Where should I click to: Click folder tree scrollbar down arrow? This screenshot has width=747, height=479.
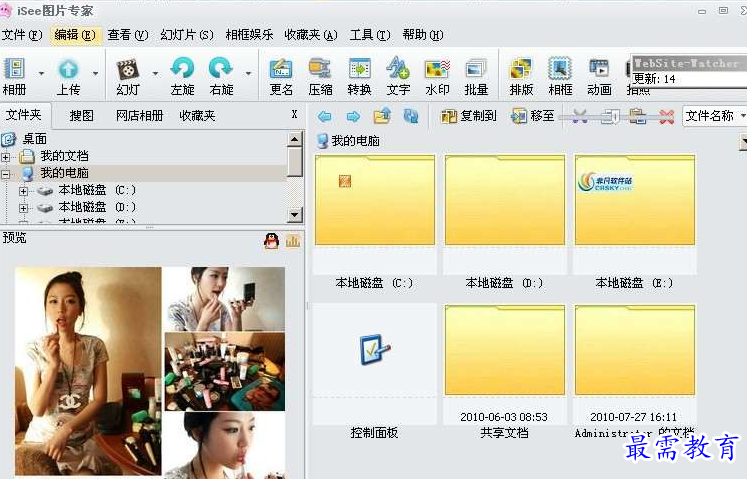point(295,215)
